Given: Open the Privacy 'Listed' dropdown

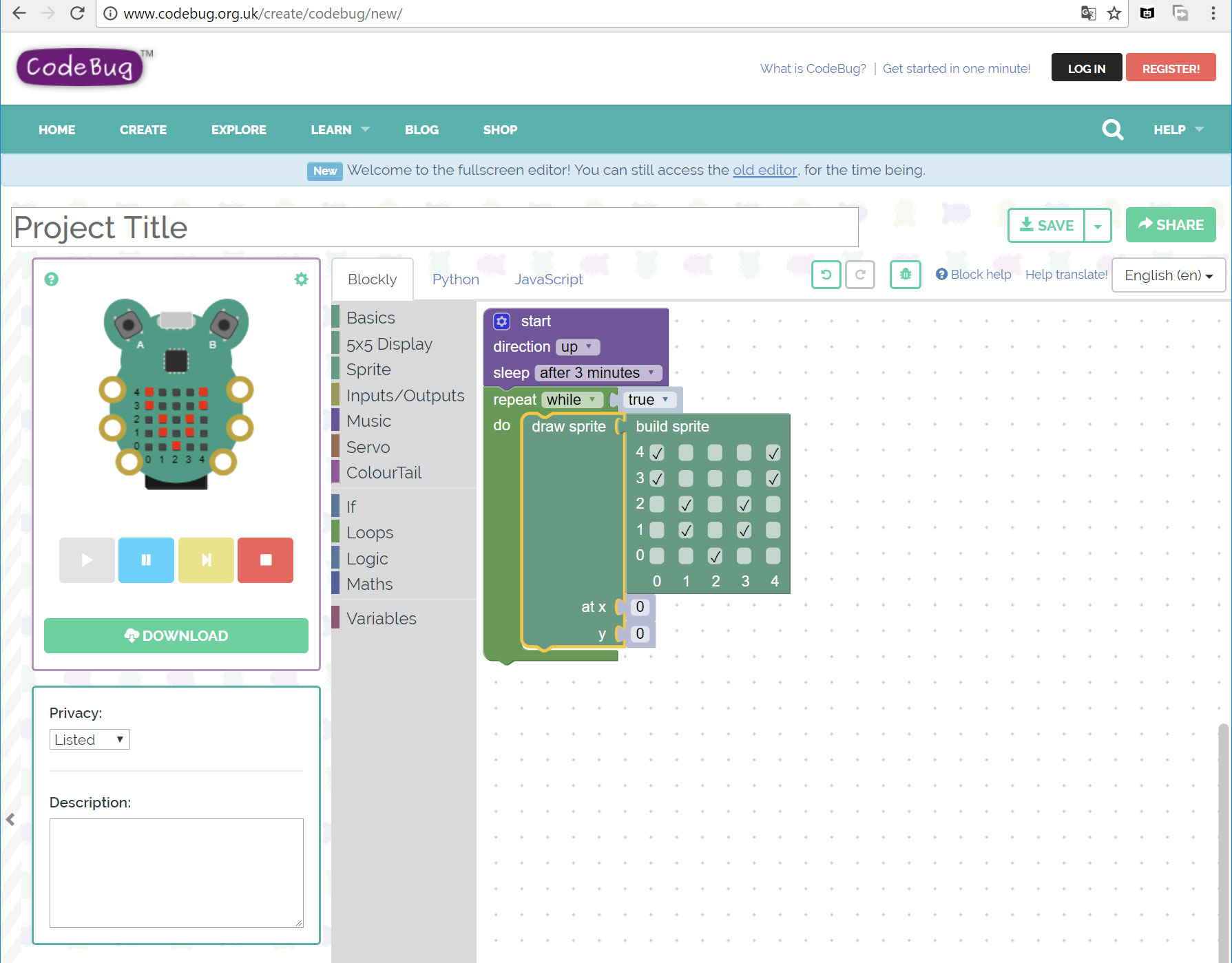Looking at the screenshot, I should coord(90,739).
